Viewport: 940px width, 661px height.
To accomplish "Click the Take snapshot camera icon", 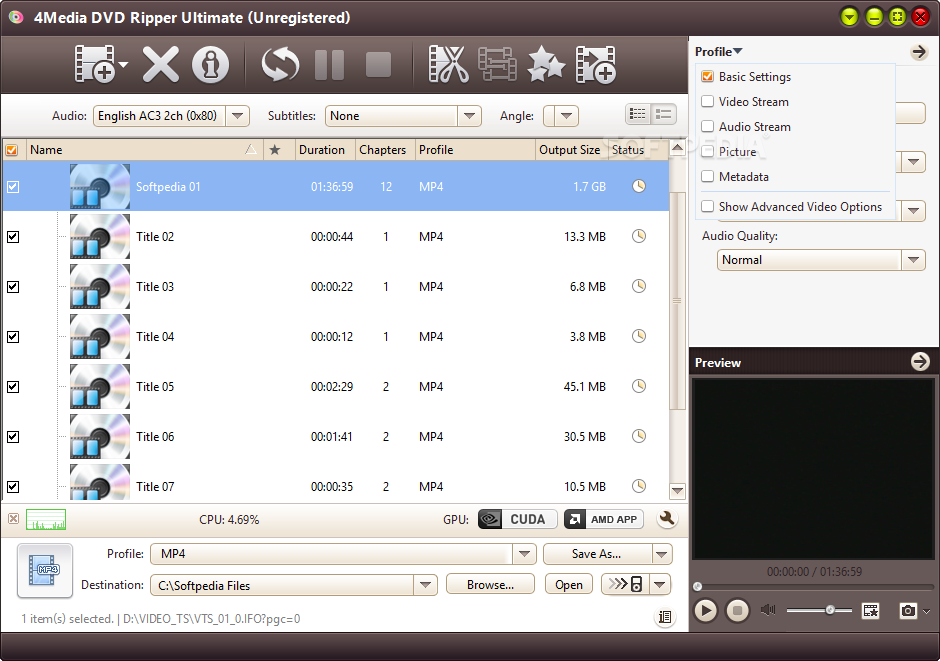I will 908,611.
